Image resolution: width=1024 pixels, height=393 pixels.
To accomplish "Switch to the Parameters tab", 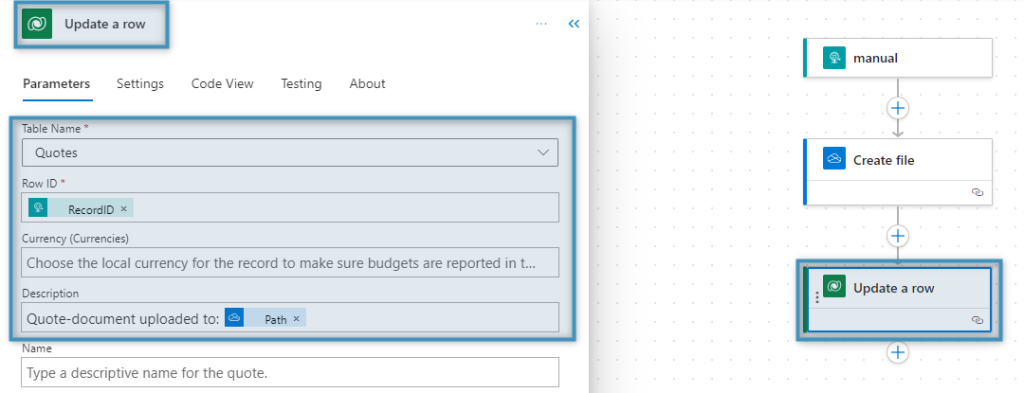I will 56,84.
